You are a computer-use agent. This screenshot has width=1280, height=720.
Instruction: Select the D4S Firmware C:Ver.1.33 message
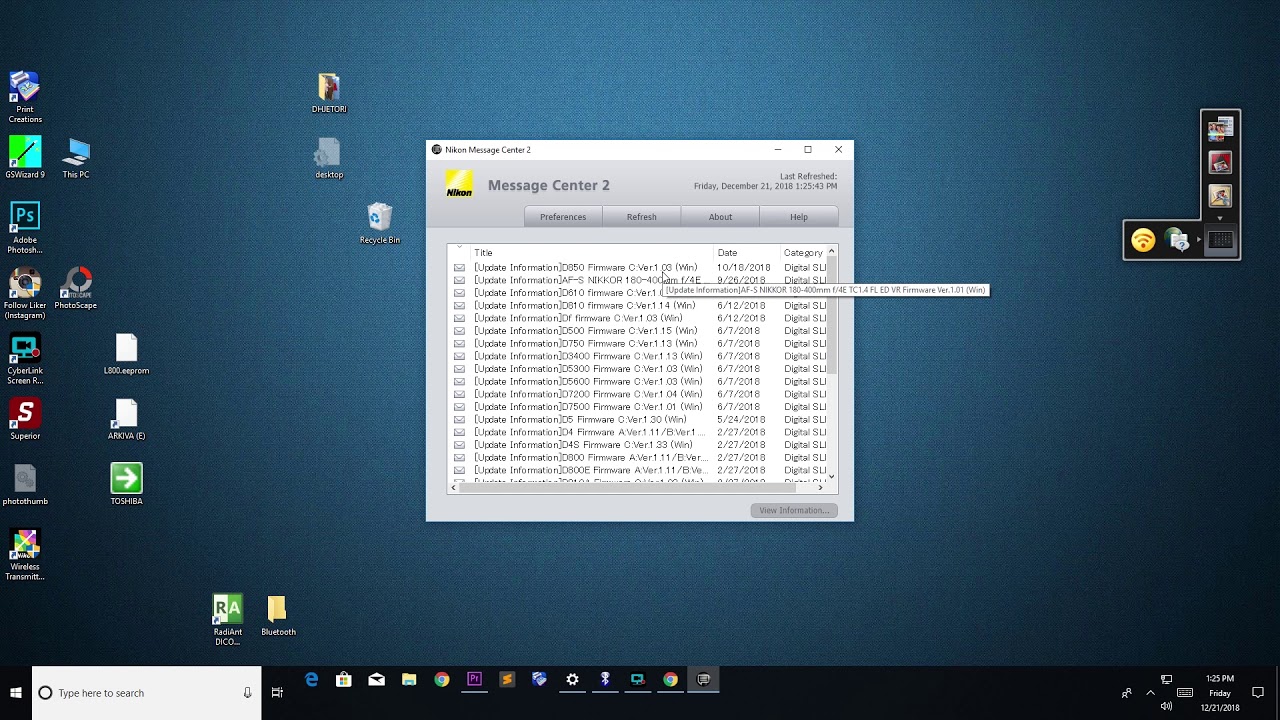[583, 445]
